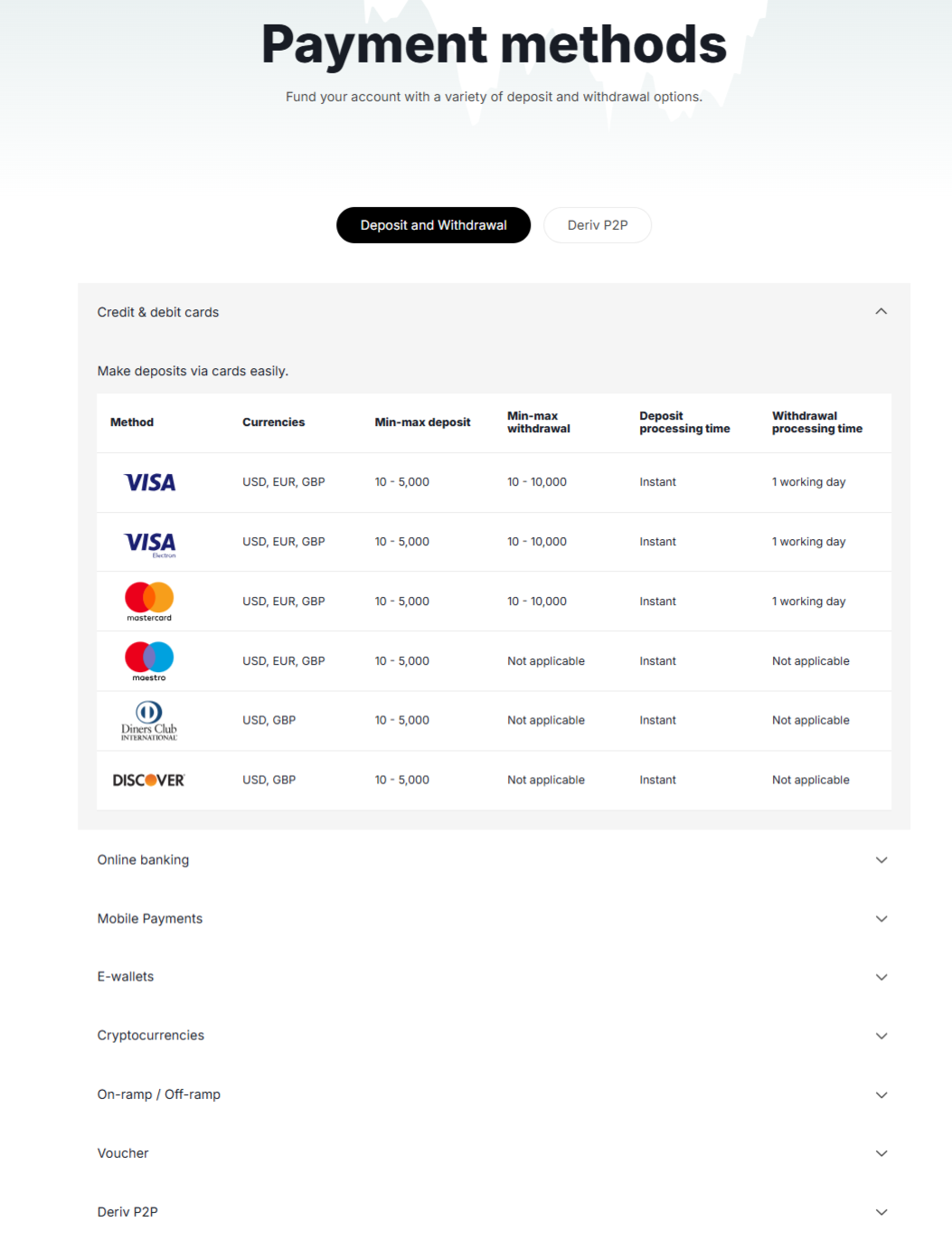Click the Min-max deposit column header
The width and height of the screenshot is (952, 1241).
click(x=422, y=422)
